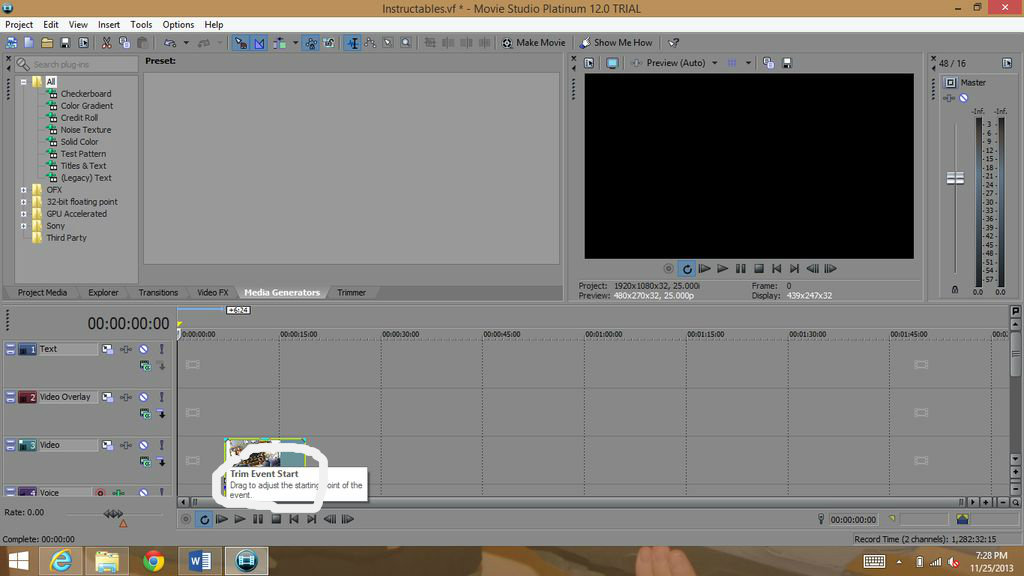Screen dimensions: 1024x576
Task: Select the Normal Edit tool
Action: tap(353, 43)
